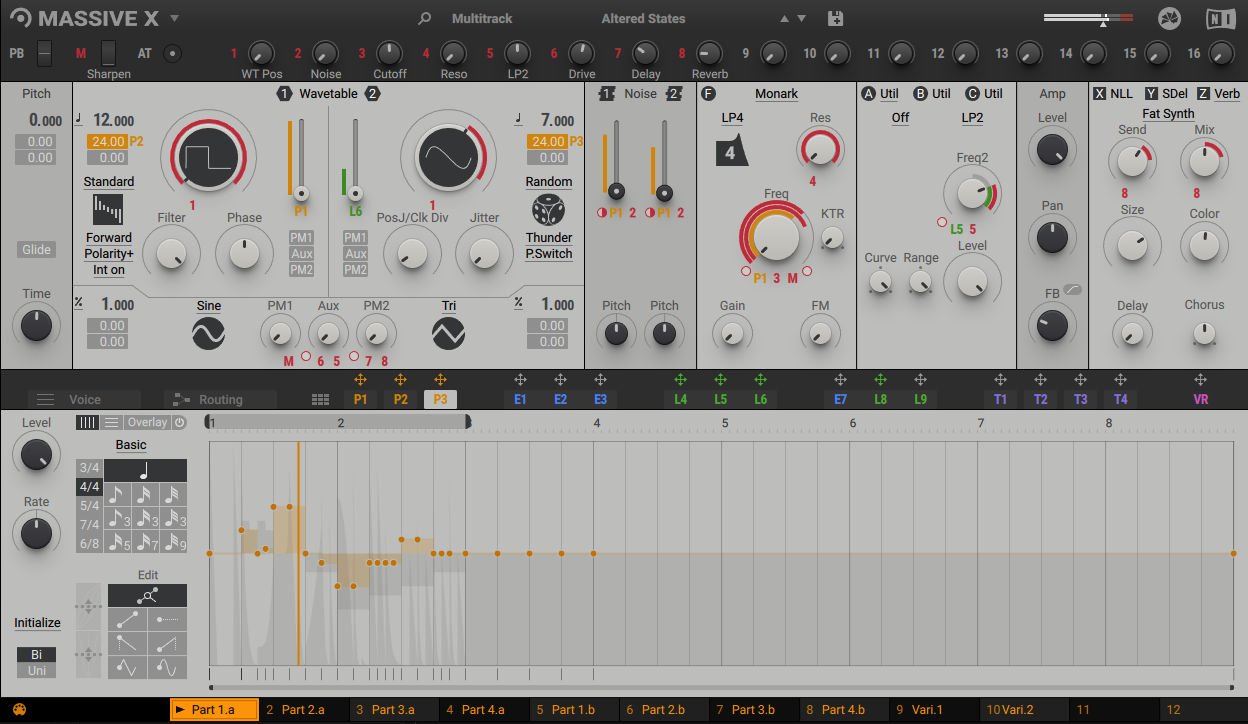The height and width of the screenshot is (724, 1248).
Task: Click the Random dice icon in oscillator 2
Action: tap(548, 210)
